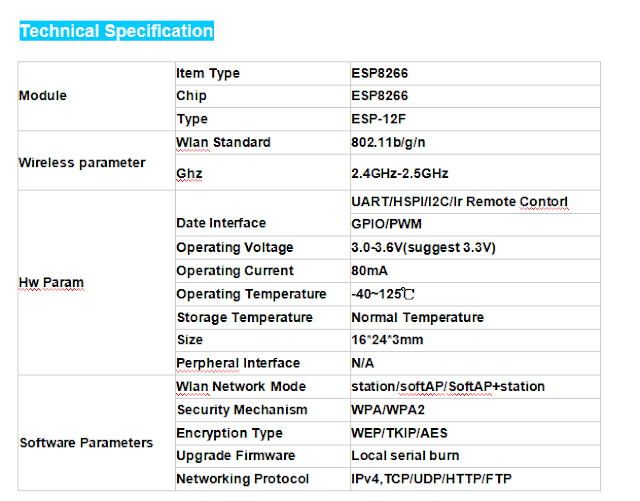The image size is (640, 501).
Task: Click the Operating Voltage label
Action: 235,247
